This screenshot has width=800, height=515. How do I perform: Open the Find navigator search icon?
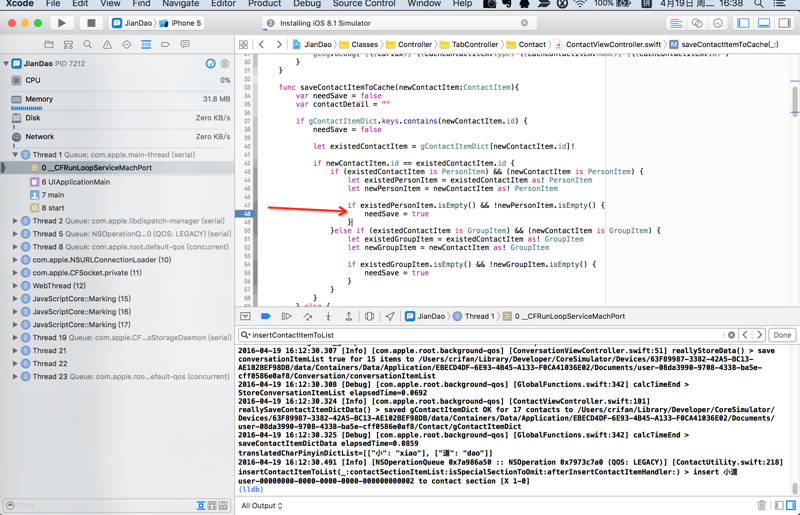point(88,45)
